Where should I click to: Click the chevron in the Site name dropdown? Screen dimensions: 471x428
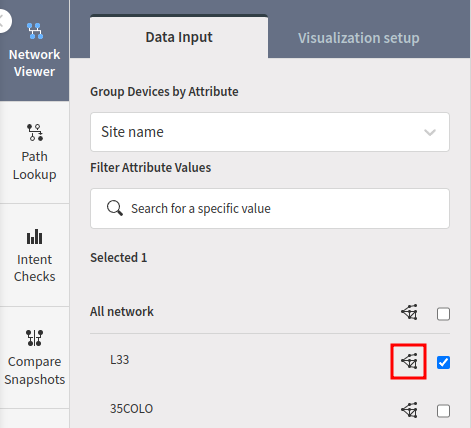point(430,133)
